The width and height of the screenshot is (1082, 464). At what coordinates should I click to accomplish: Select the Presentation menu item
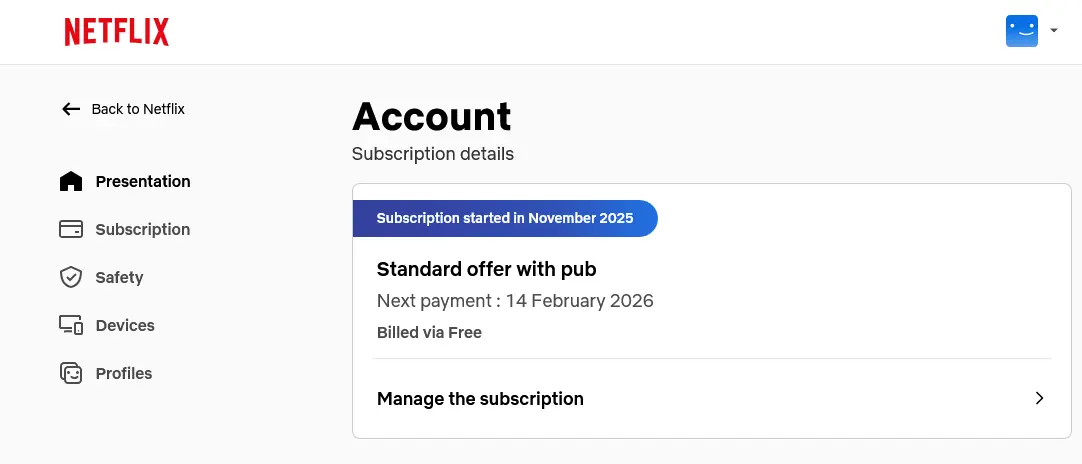143,182
